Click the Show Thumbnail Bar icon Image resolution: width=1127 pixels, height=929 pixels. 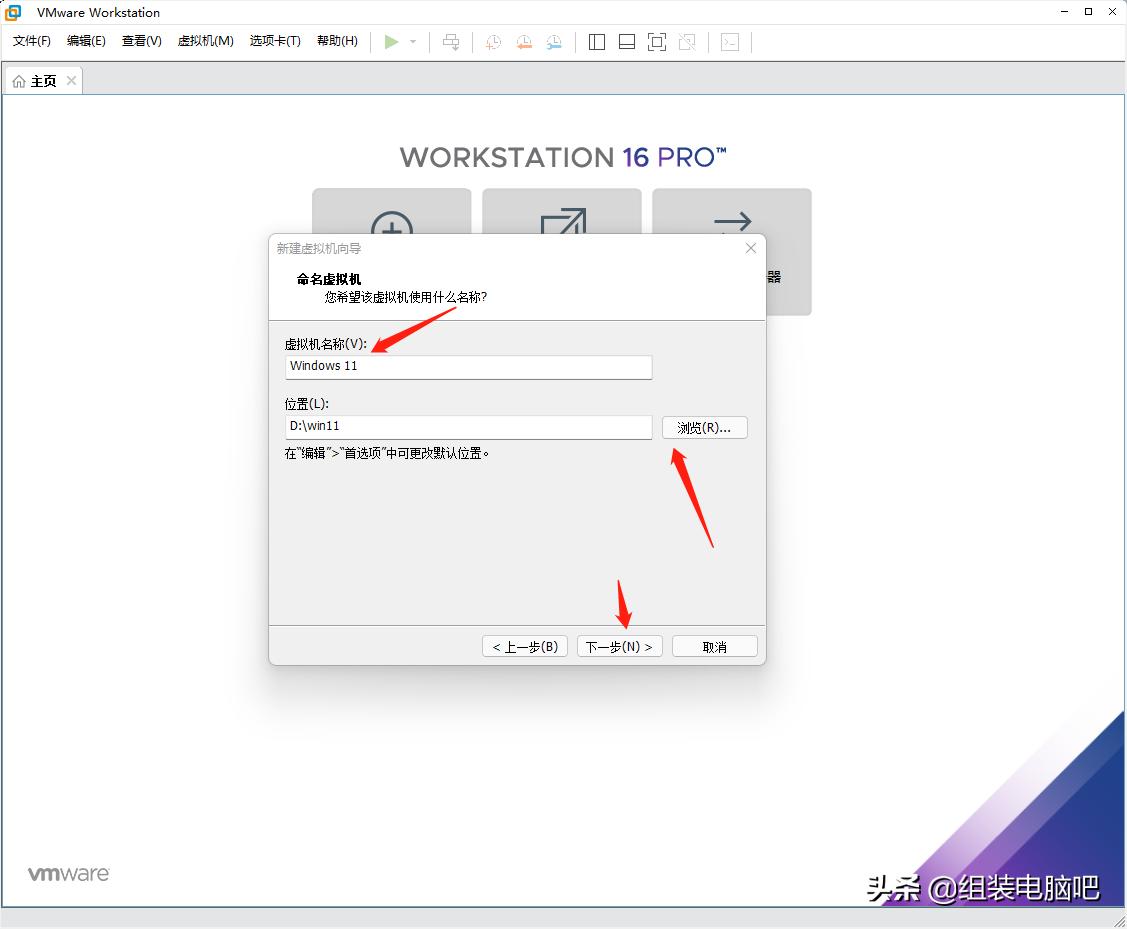pos(625,41)
